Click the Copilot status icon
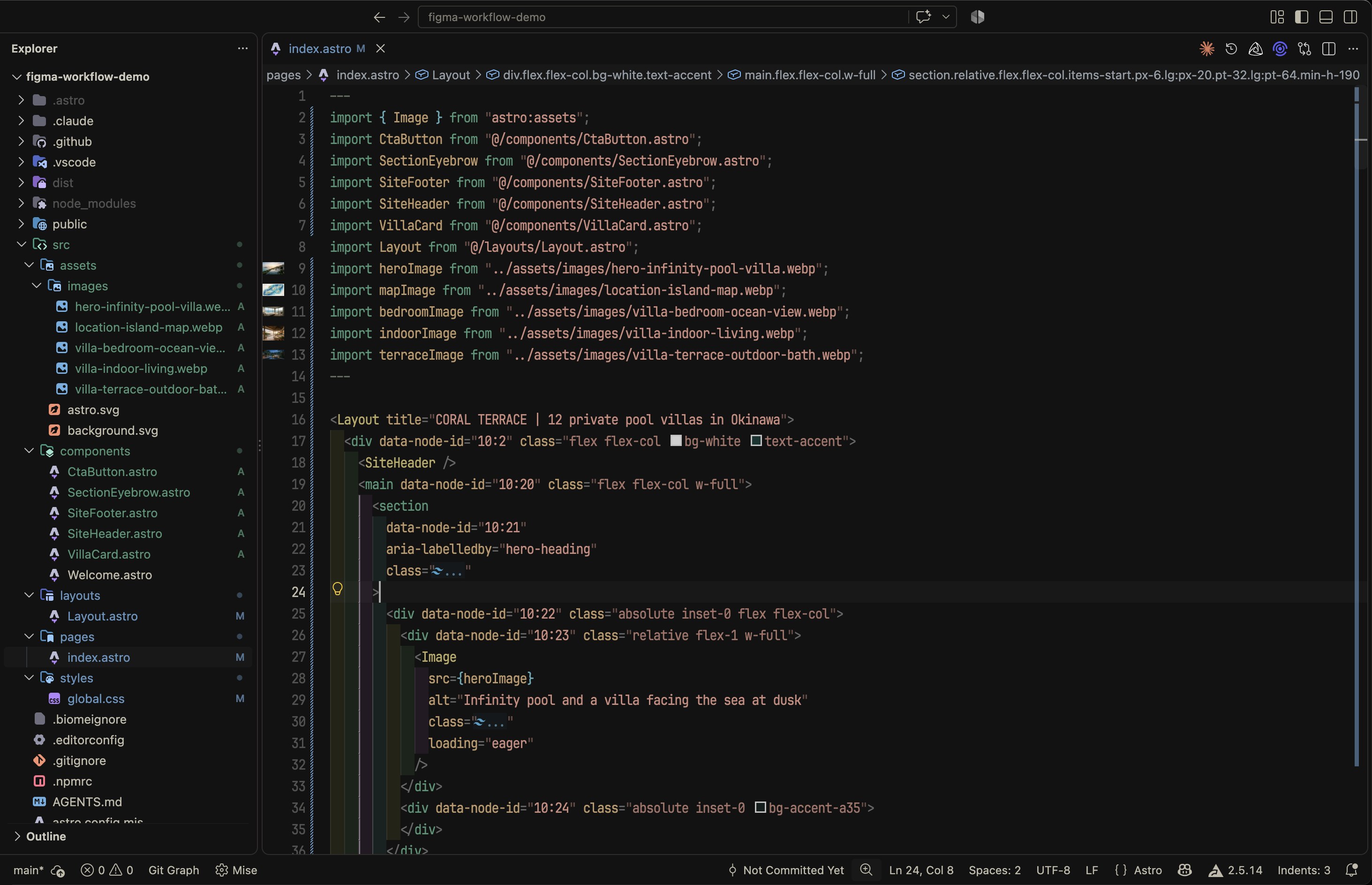Image resolution: width=1372 pixels, height=885 pixels. 1185,870
